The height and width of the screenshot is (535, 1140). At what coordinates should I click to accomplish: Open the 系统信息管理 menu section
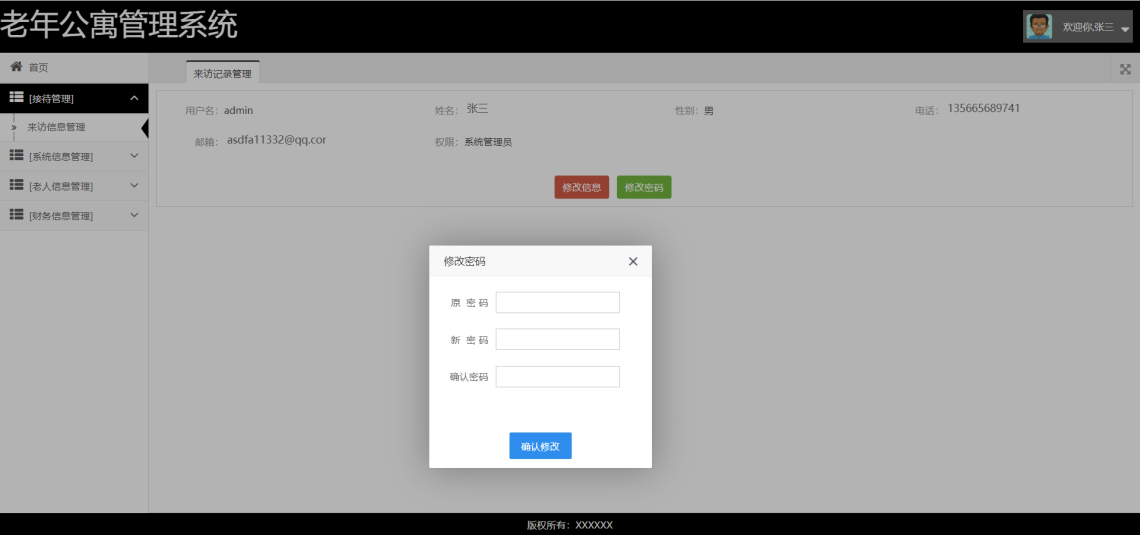click(74, 156)
